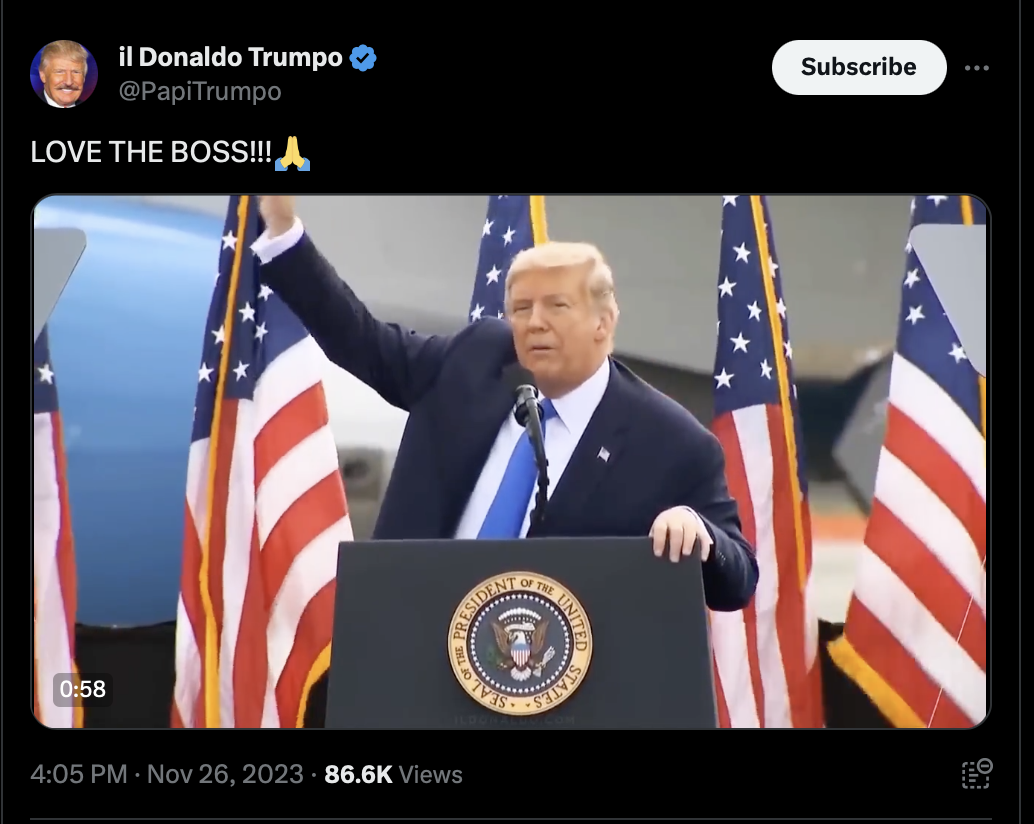This screenshot has height=824, width=1034.
Task: Open the il Donaldo Trumpo profile avatar
Action: [64, 74]
